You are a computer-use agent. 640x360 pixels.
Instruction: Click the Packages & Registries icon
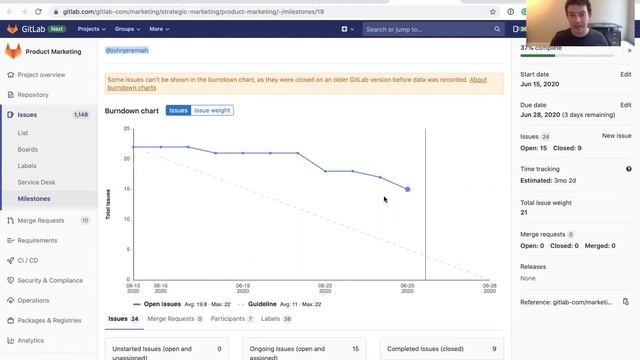[11, 320]
